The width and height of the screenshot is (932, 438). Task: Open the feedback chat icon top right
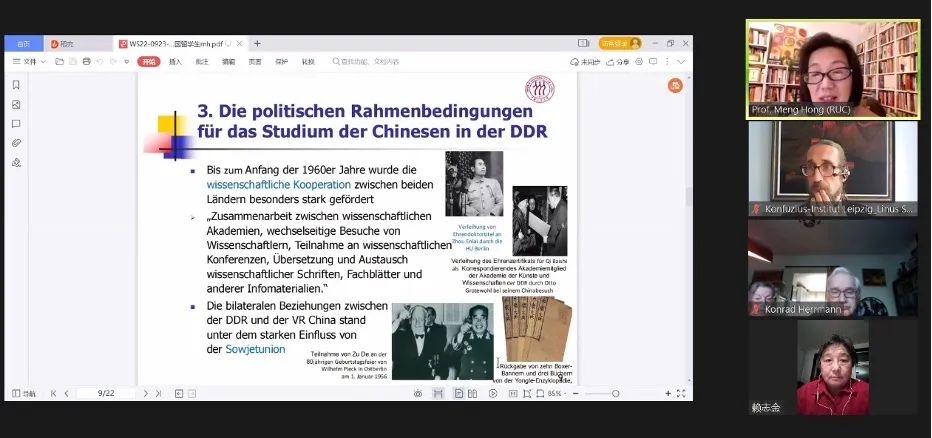click(x=653, y=61)
